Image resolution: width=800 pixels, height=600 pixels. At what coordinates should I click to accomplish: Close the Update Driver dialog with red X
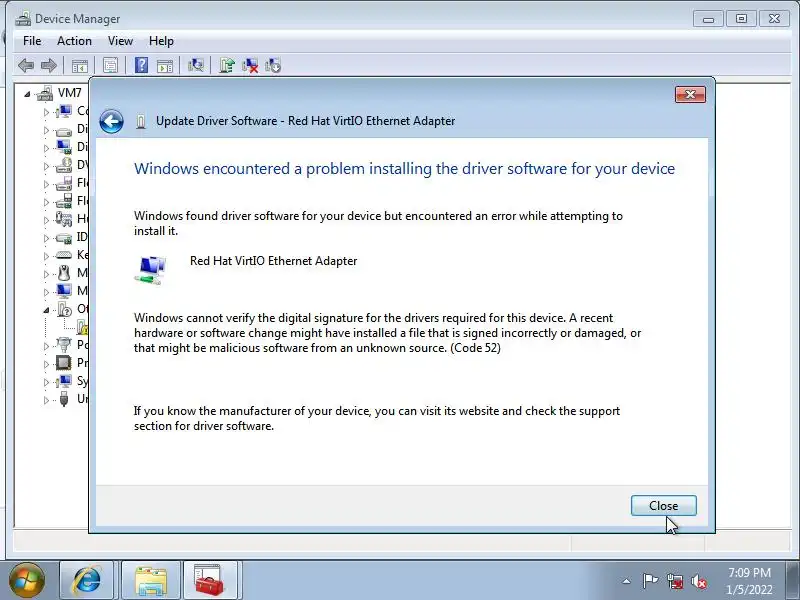tap(690, 94)
